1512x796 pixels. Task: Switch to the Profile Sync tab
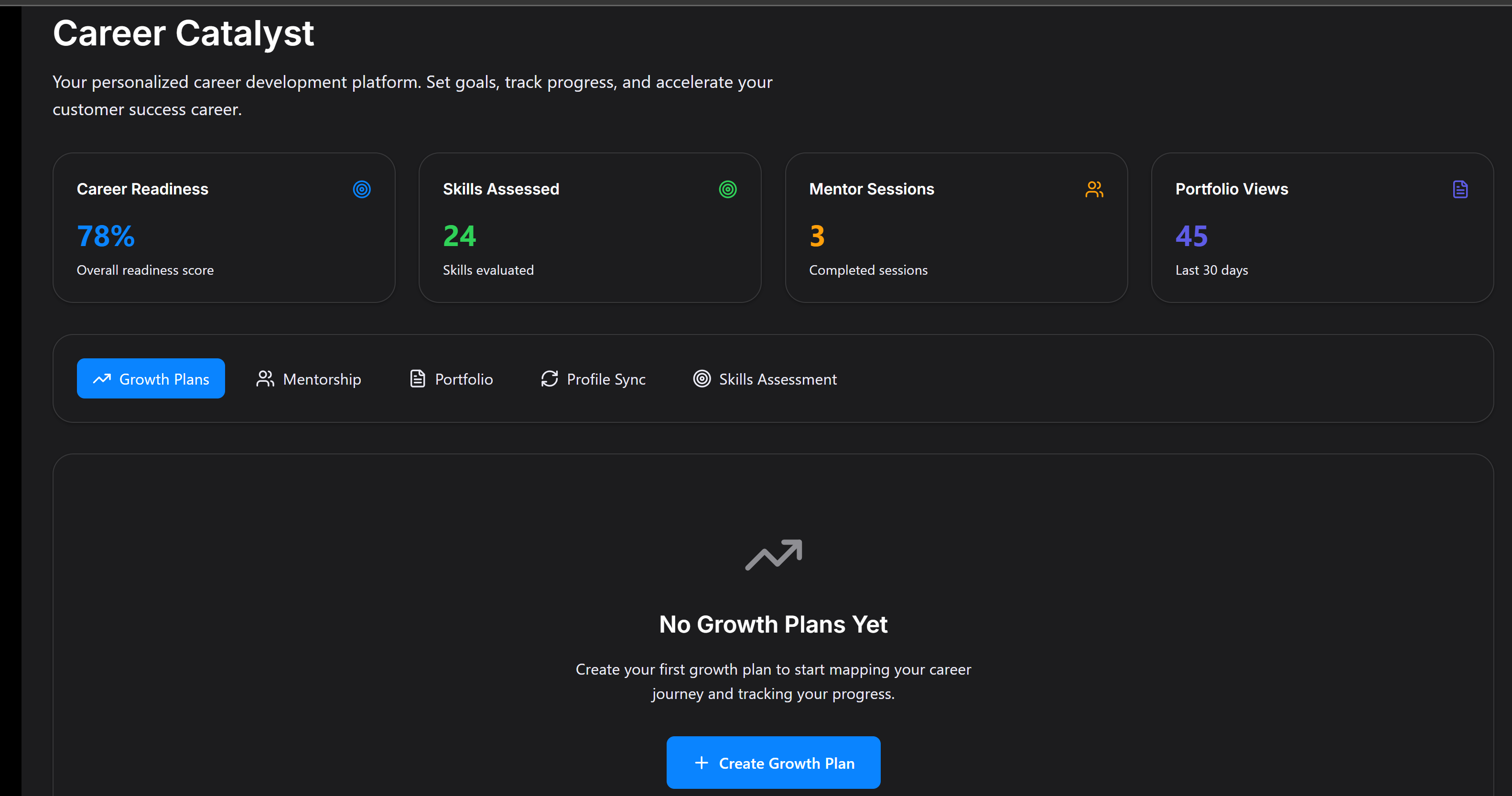(593, 378)
